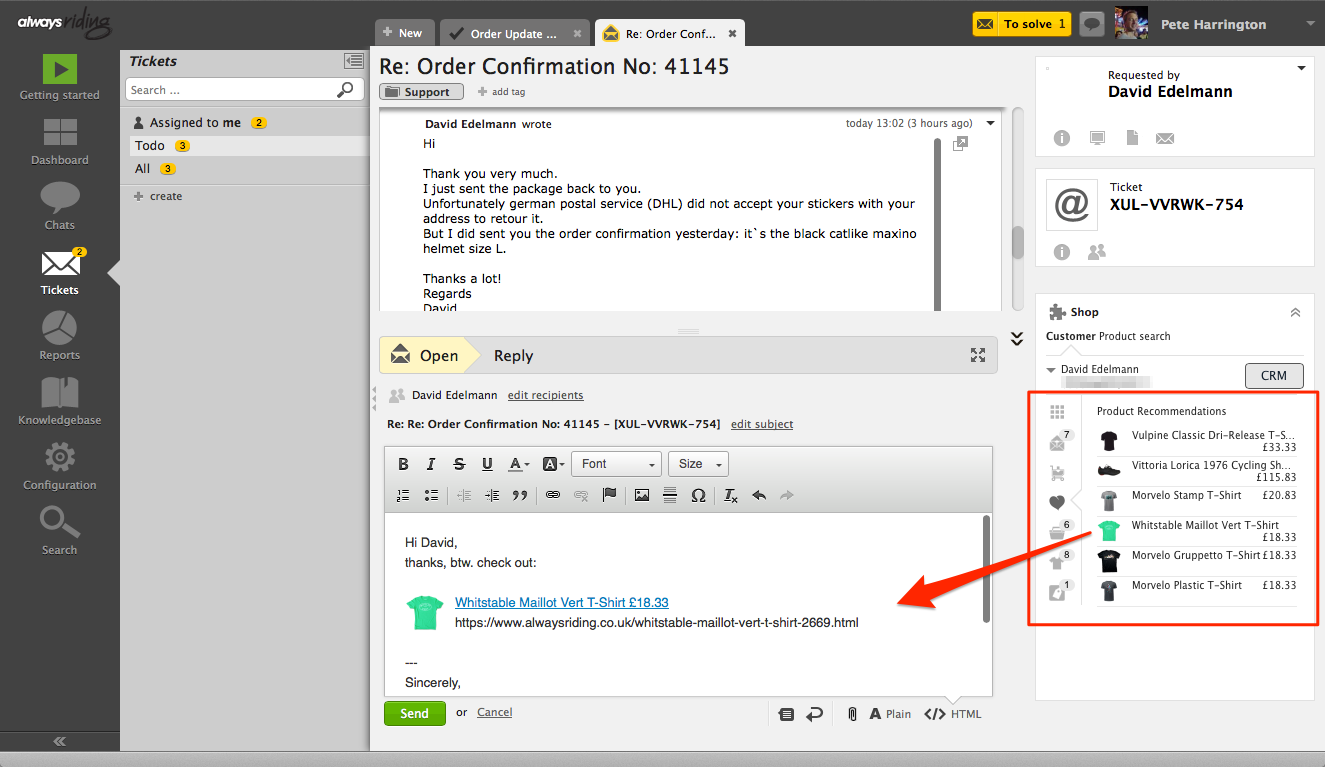Open the Chats section

[x=59, y=207]
